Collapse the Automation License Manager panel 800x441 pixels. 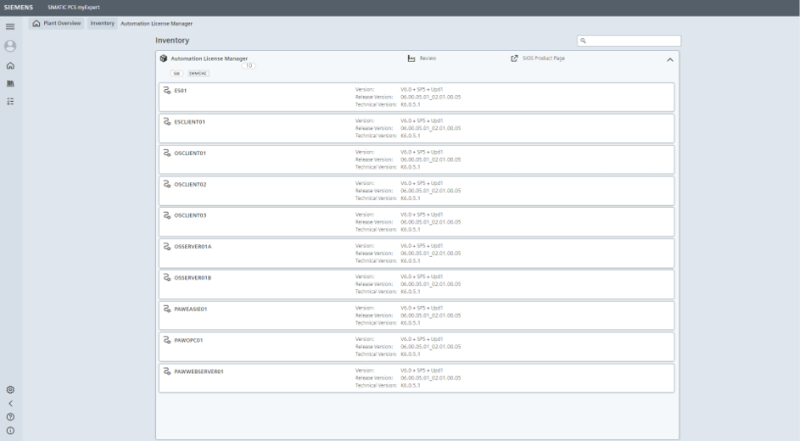[670, 60]
